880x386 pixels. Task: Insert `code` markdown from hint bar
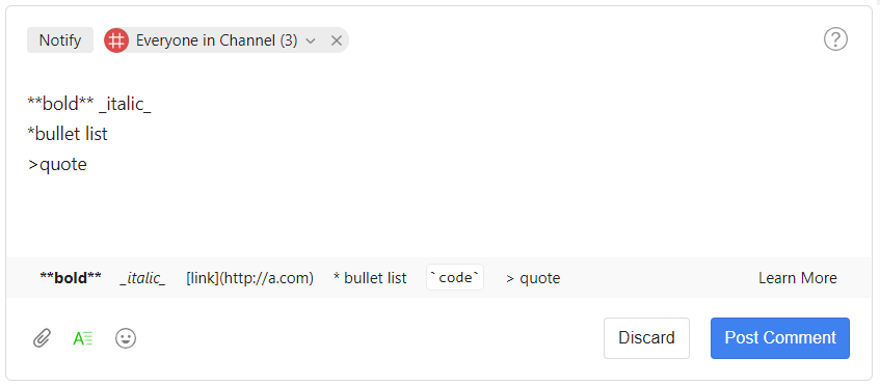pyautogui.click(x=455, y=277)
